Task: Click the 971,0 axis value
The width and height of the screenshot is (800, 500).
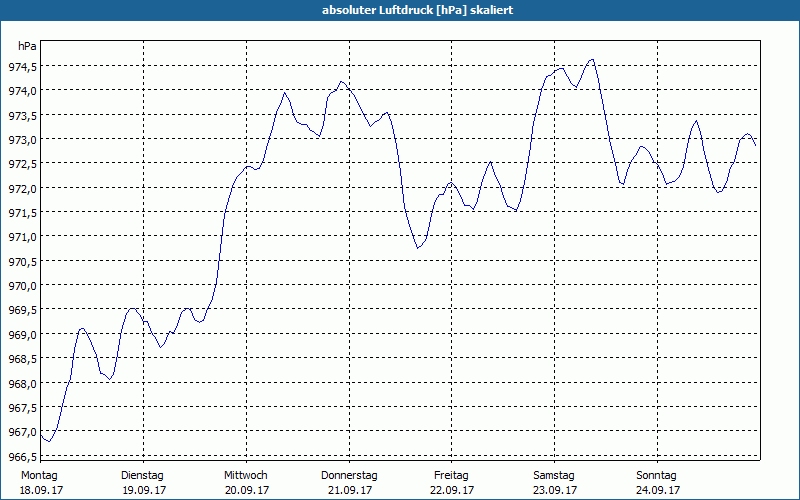Action: point(23,237)
